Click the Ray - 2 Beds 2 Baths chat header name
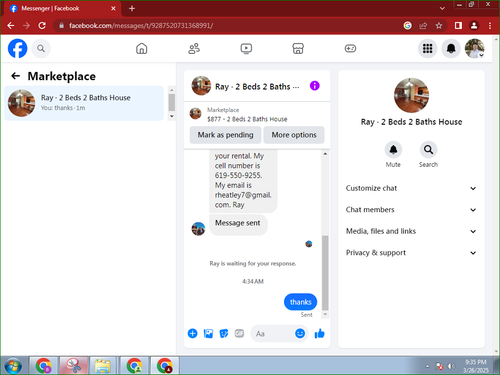 [257, 87]
